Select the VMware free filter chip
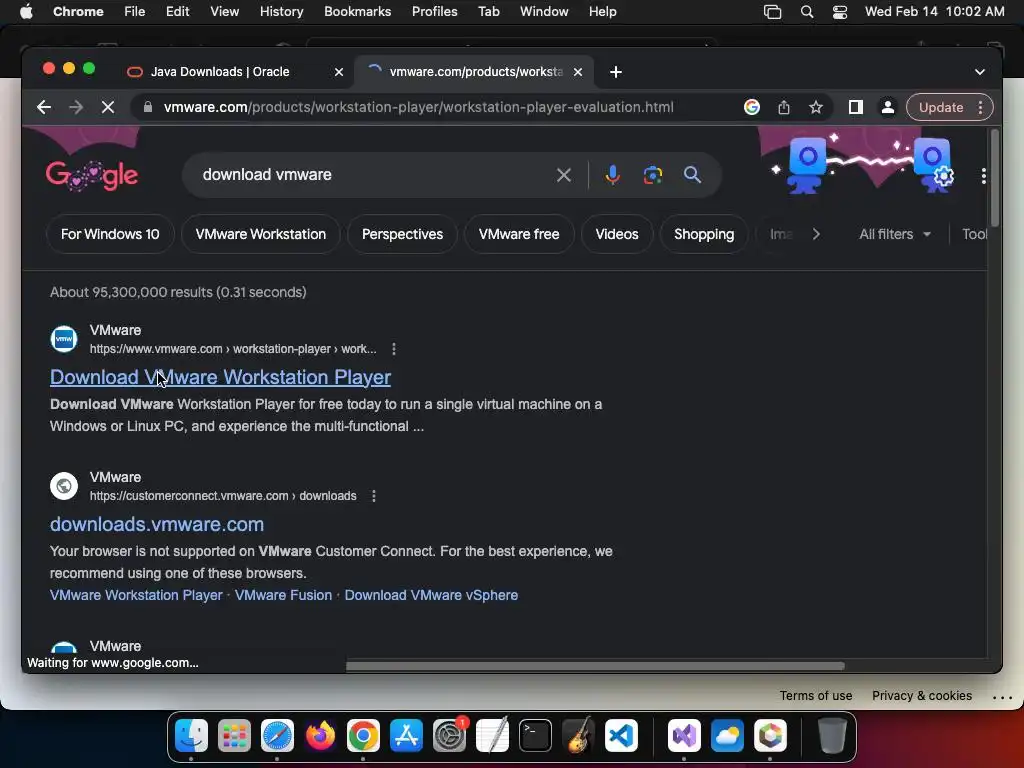Viewport: 1024px width, 768px height. tap(519, 234)
